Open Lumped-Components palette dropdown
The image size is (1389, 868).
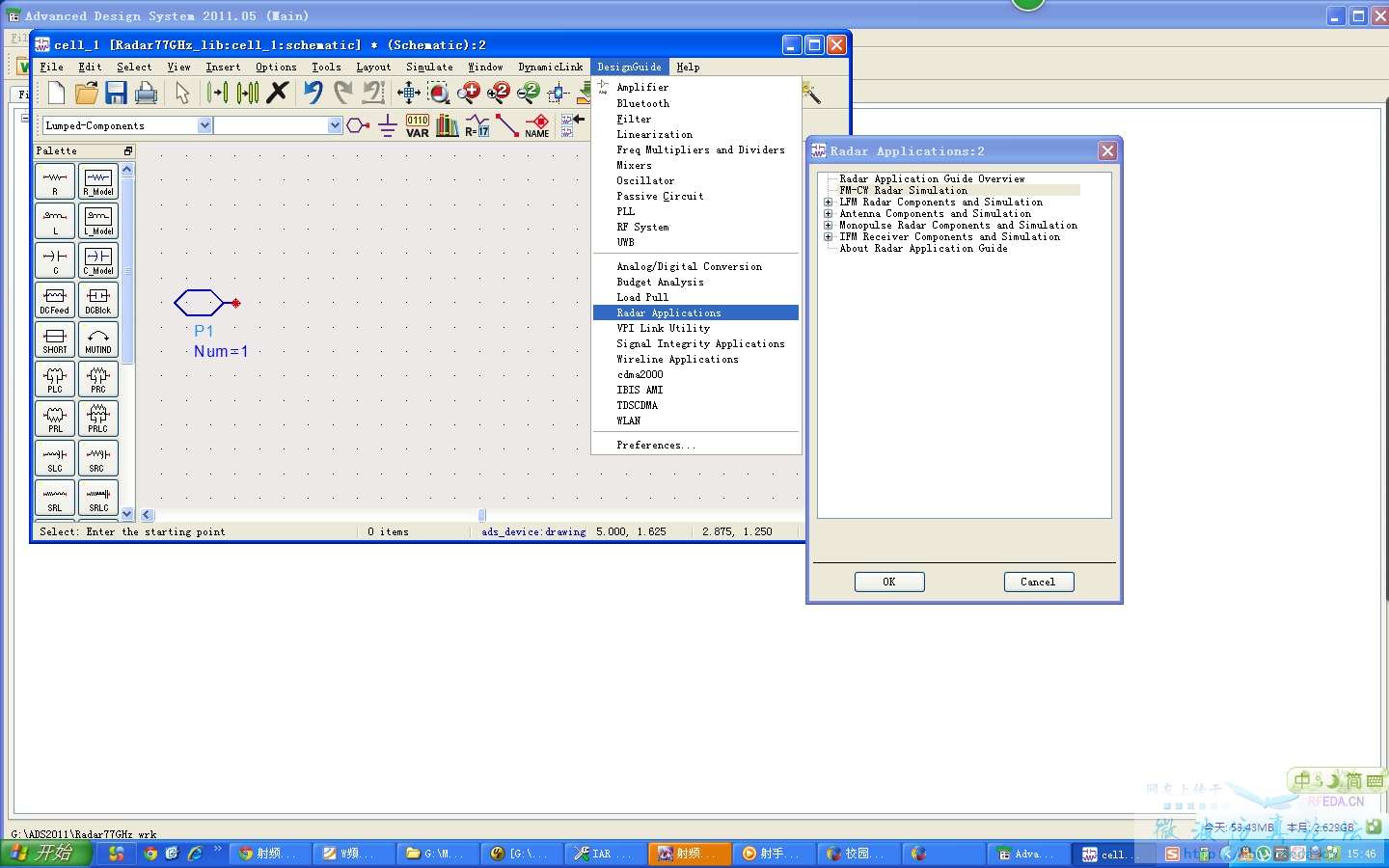click(x=204, y=125)
